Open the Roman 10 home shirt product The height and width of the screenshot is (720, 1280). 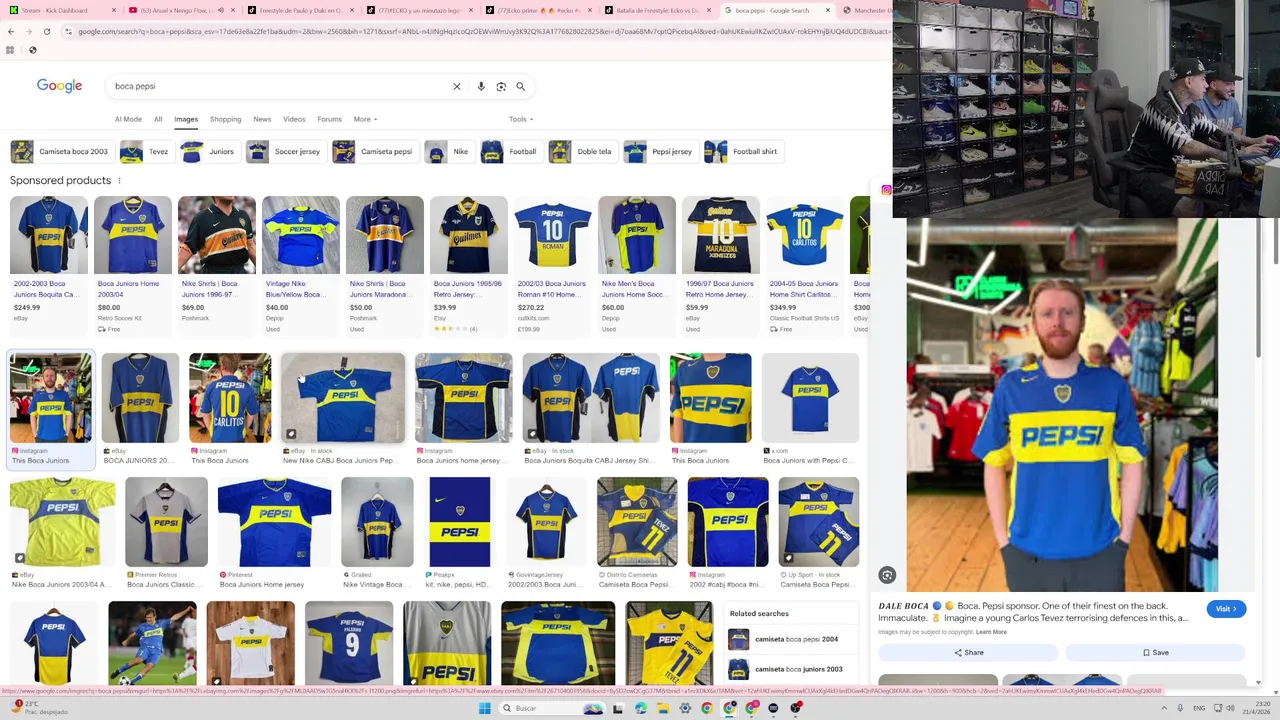[553, 264]
